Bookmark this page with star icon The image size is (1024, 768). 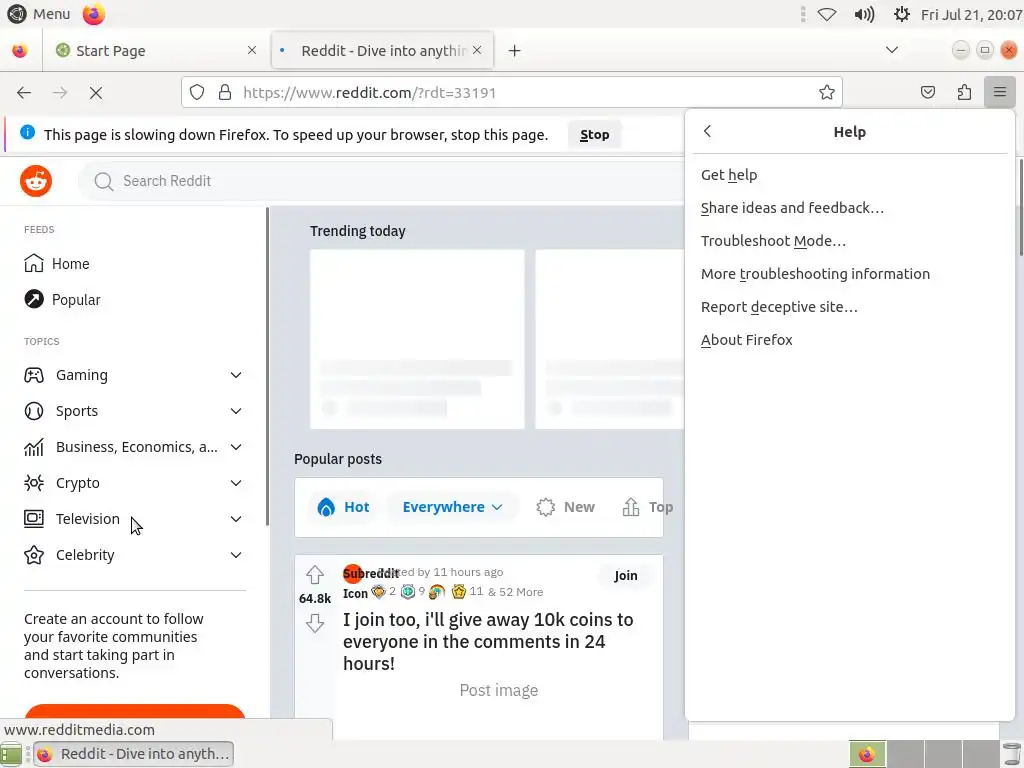[827, 93]
